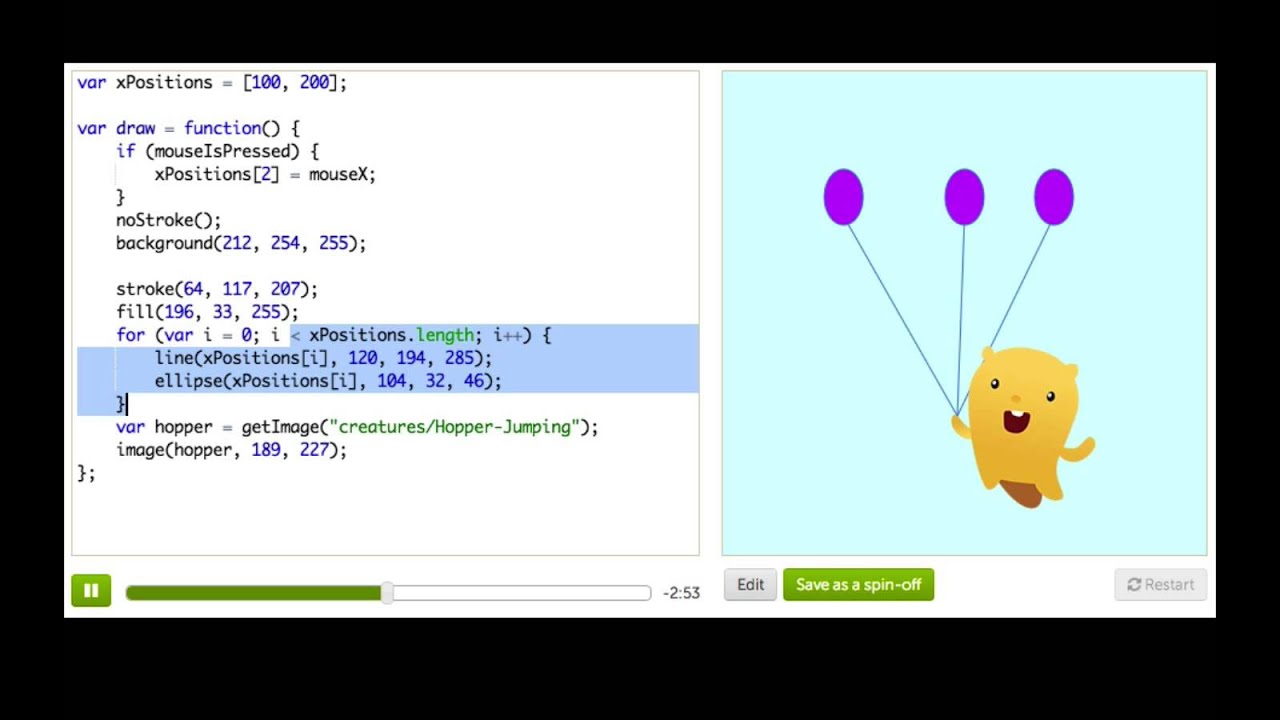
Task: Click the getImage 'creatures/Hopper-Jumping' line
Action: coord(357,427)
